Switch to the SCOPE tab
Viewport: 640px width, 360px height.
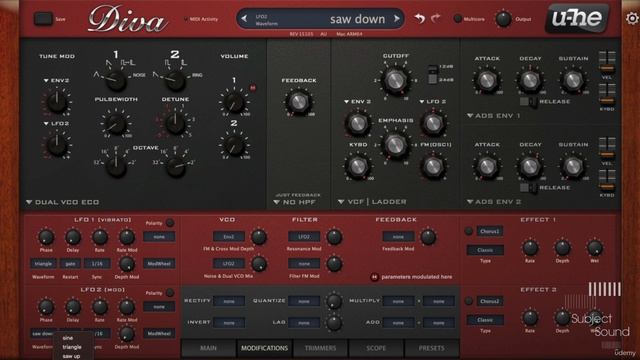pyautogui.click(x=376, y=348)
